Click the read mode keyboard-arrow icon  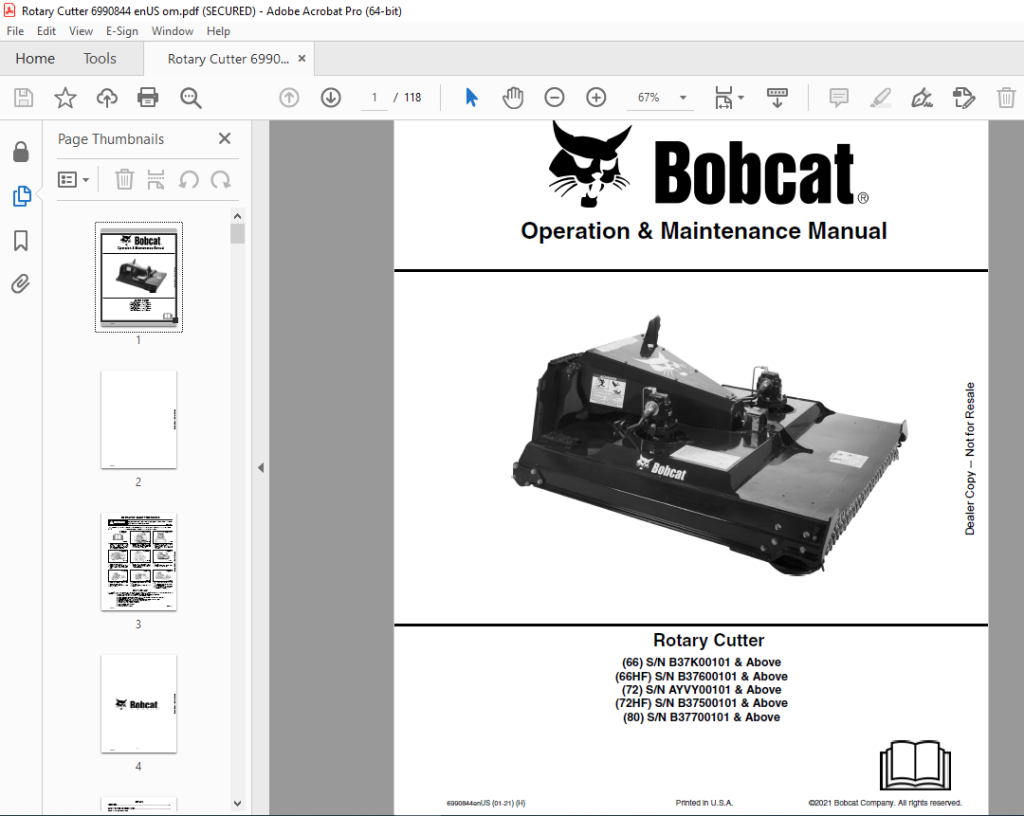tap(776, 98)
